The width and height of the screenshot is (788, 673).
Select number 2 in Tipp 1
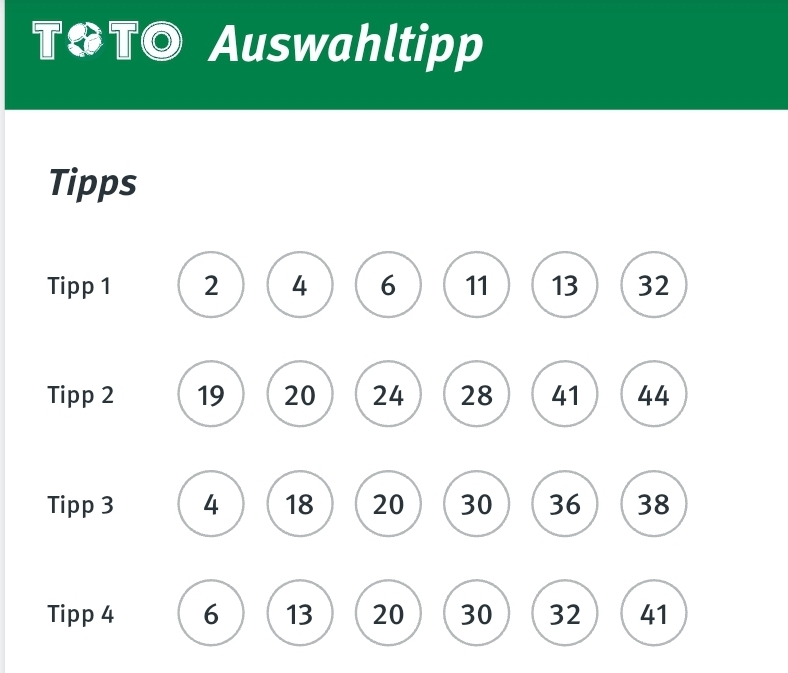(211, 284)
